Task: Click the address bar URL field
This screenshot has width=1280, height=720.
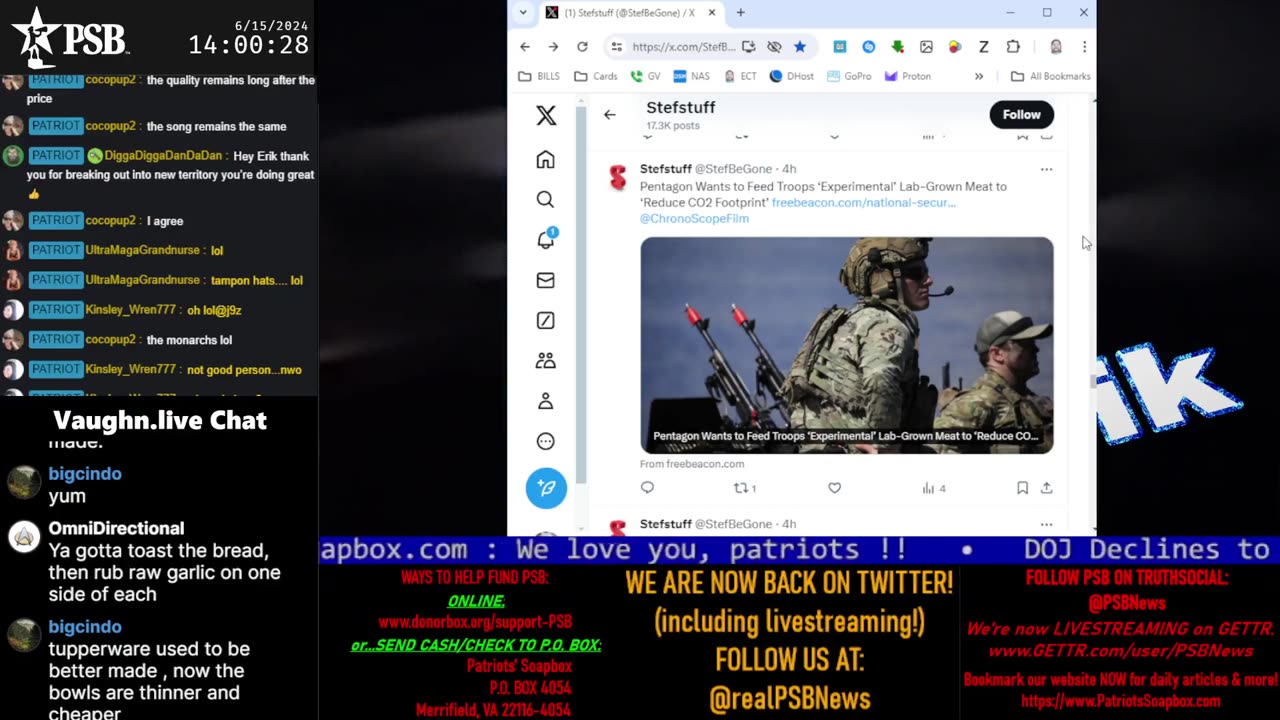Action: pos(683,47)
